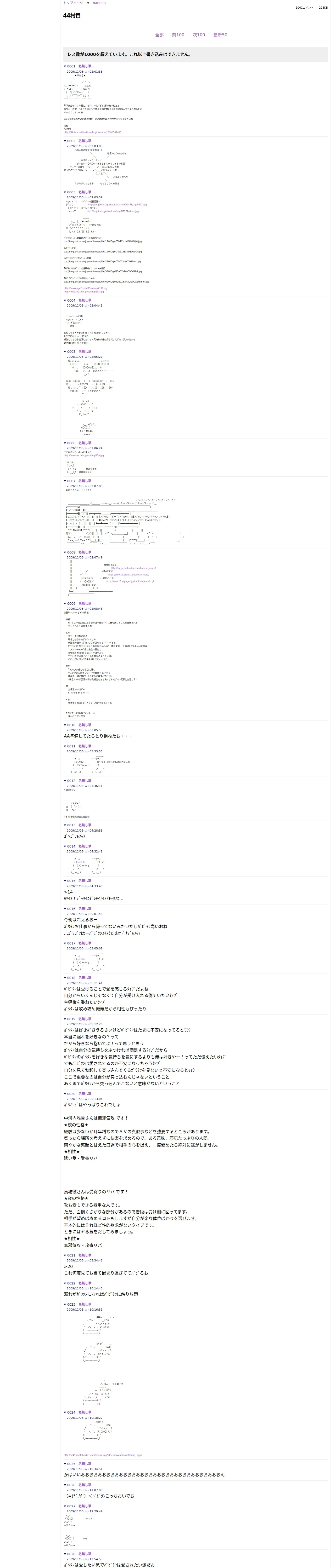This screenshot has width=336, height=1568.
Task: Click post number 0024
Action: (x=71, y=1413)
